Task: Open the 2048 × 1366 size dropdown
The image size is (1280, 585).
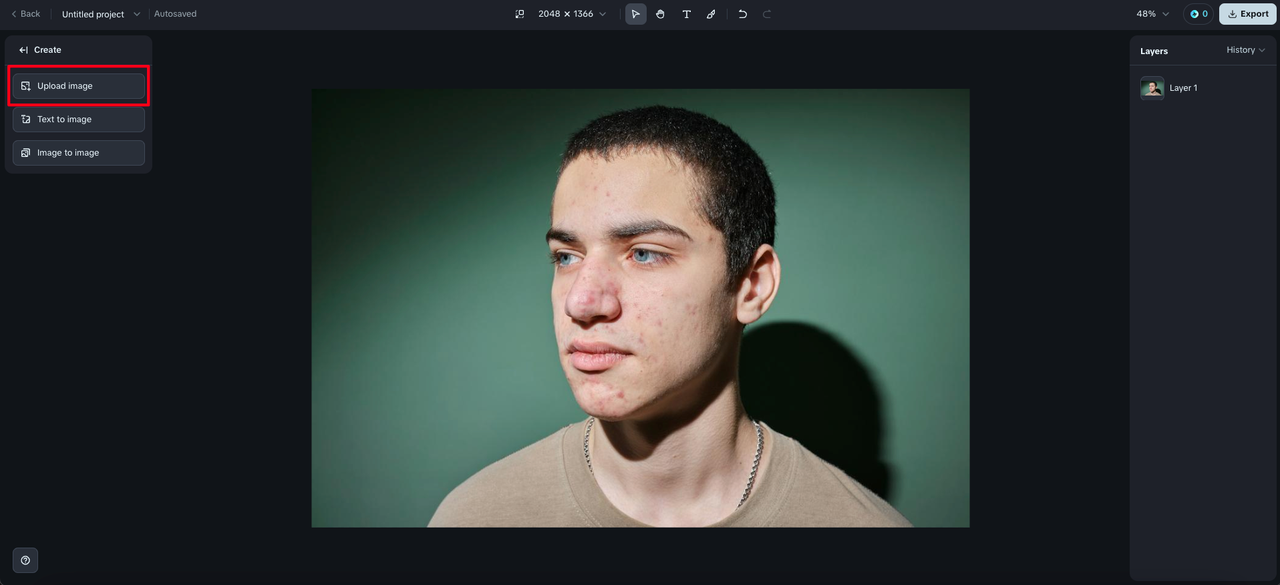Action: click(x=572, y=14)
